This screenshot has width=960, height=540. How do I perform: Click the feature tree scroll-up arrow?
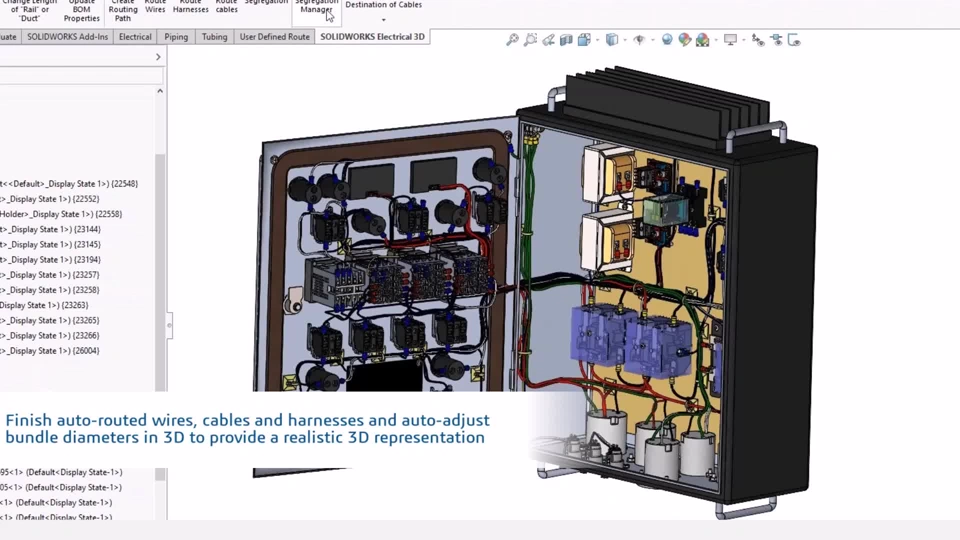point(160,91)
